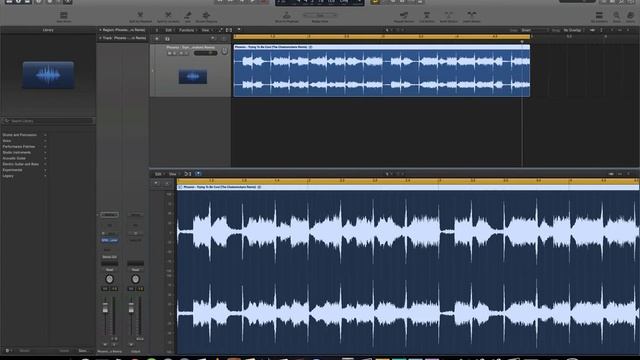
Task: Click the Set Locators toolbar icon
Action: pyautogui.click(x=599, y=16)
